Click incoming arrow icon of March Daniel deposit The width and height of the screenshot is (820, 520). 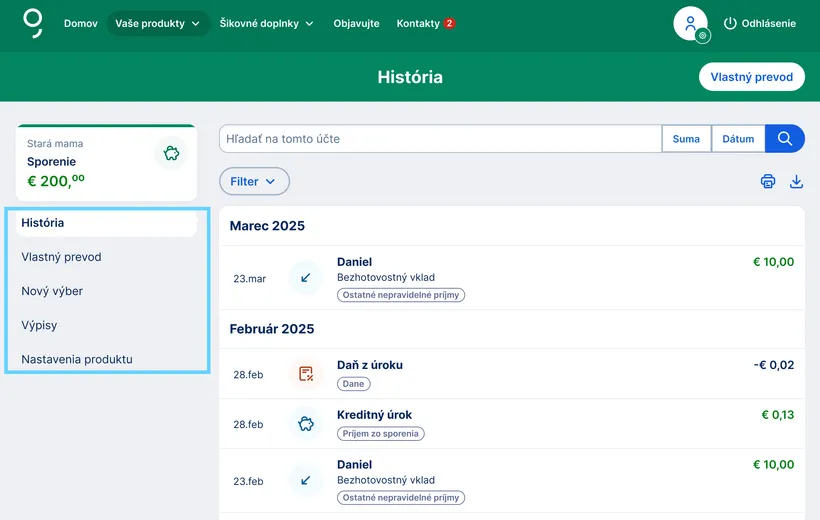coord(306,278)
